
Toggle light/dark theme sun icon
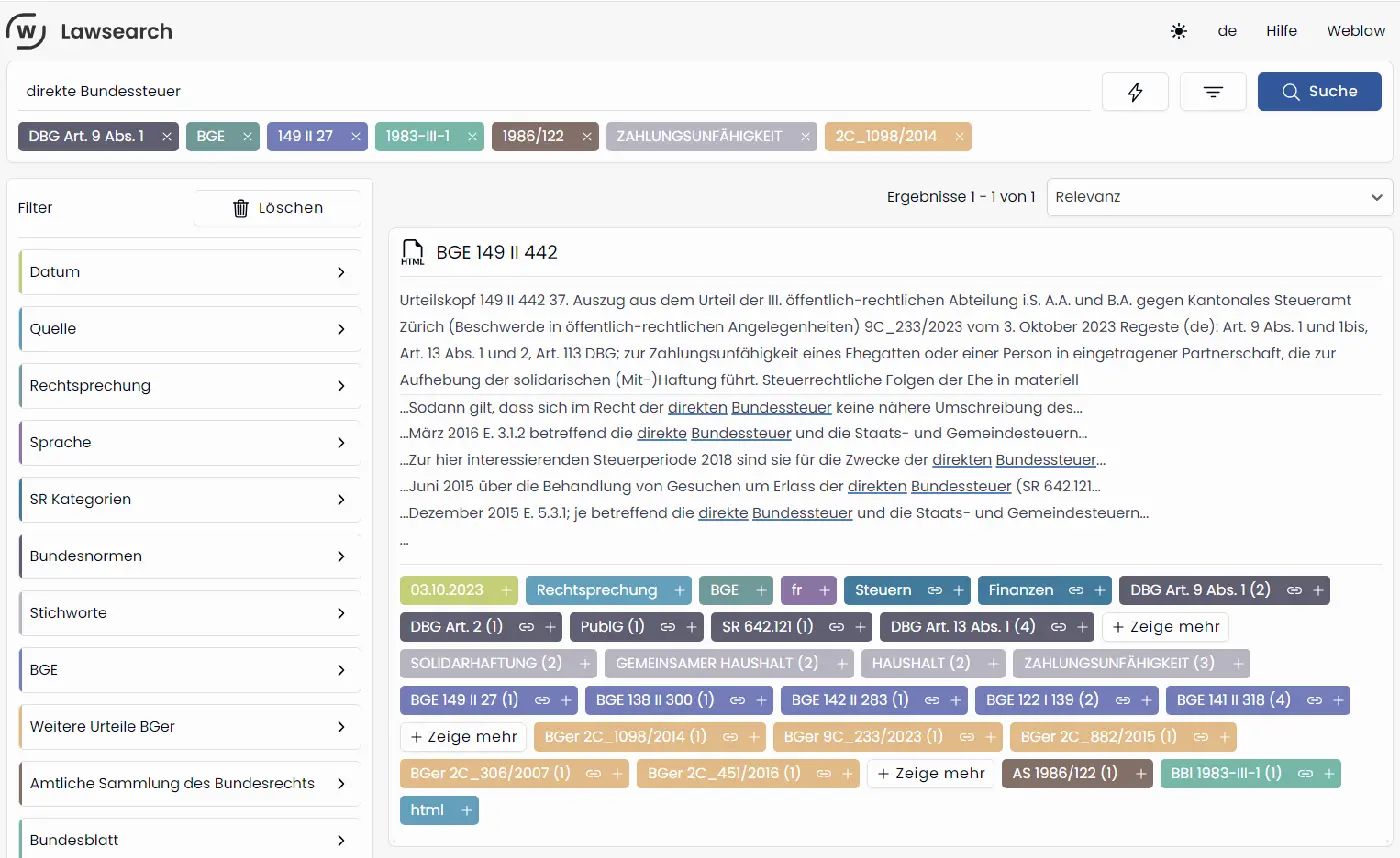(x=1179, y=31)
